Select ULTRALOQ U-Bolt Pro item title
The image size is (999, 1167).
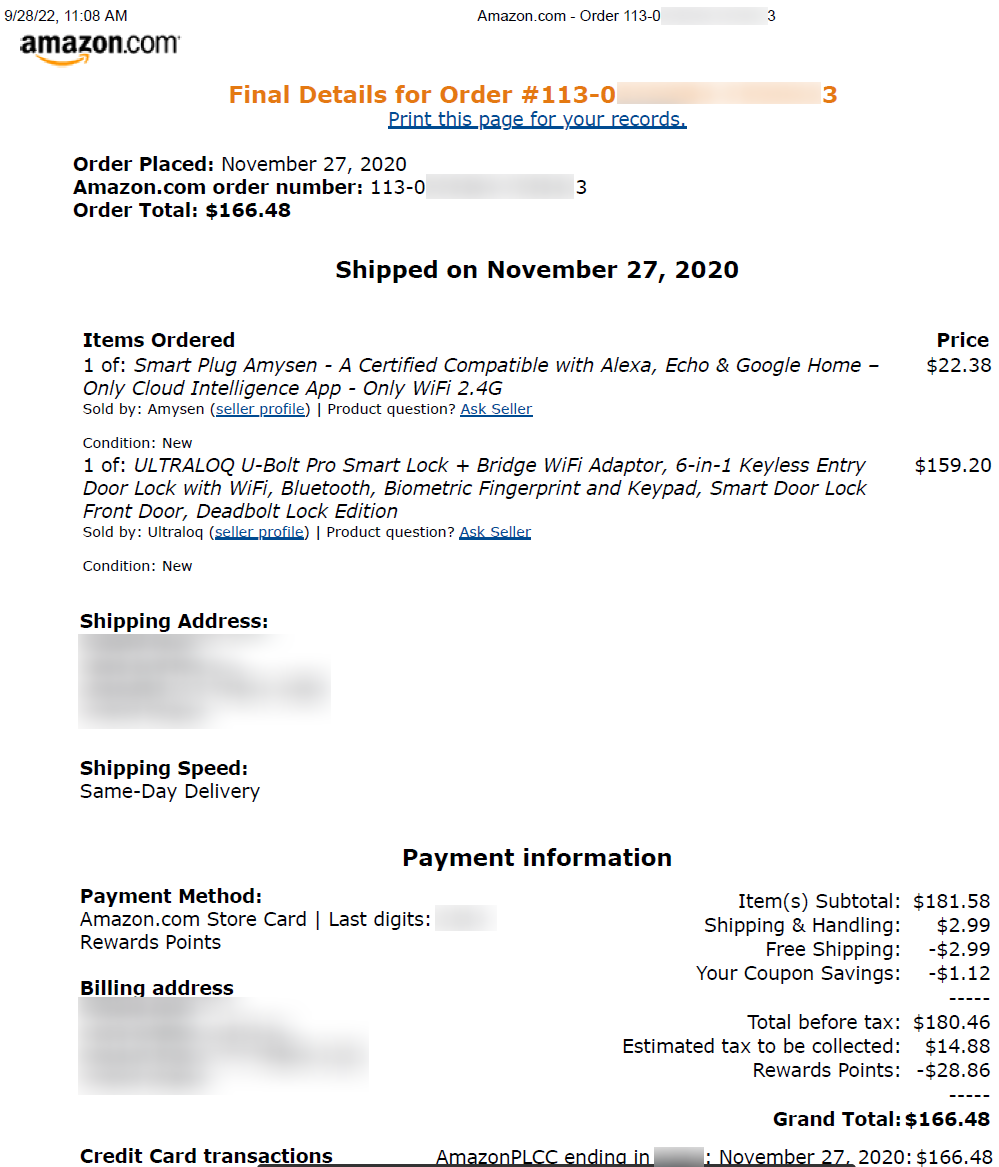(x=474, y=487)
